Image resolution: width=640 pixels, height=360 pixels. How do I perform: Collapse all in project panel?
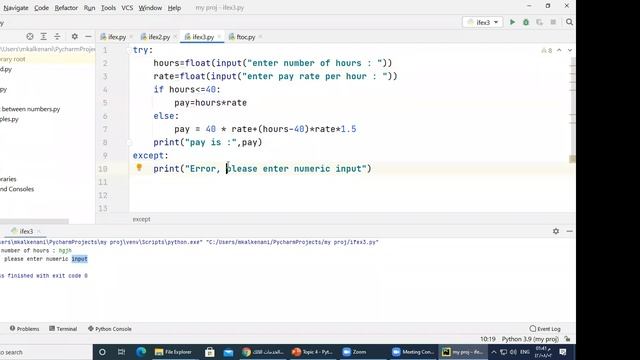(x=57, y=36)
